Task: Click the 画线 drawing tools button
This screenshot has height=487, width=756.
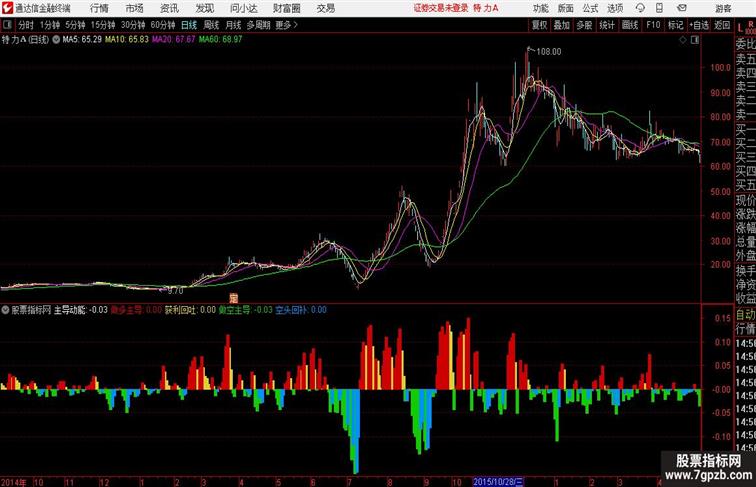Action: coord(630,25)
